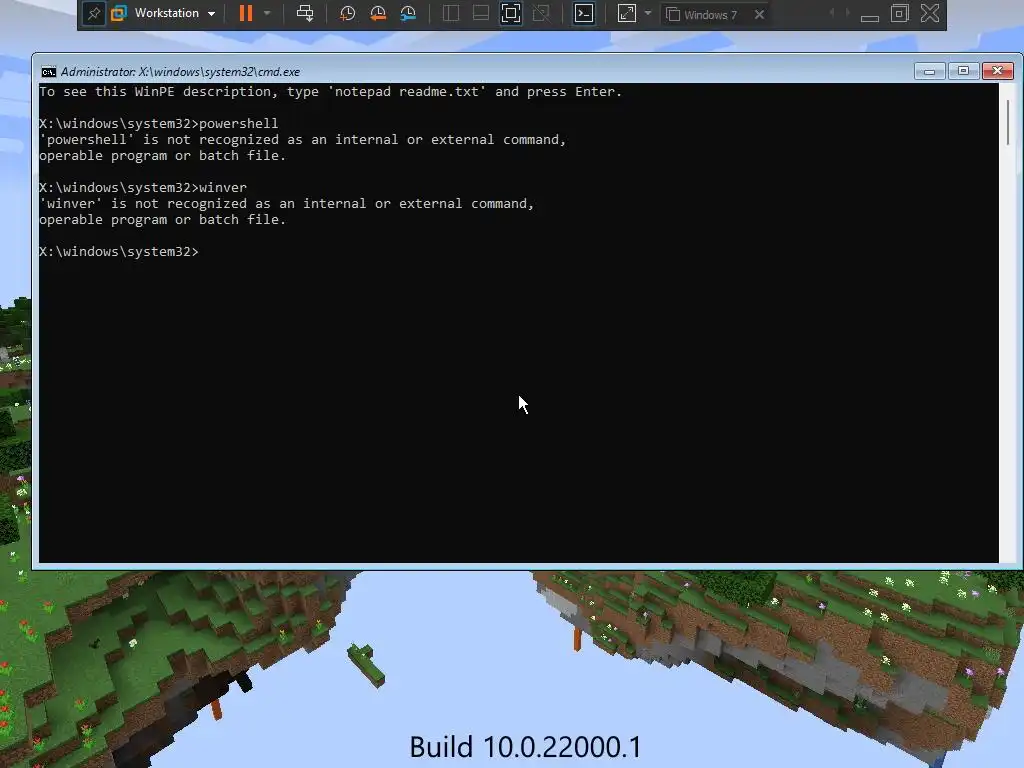Click the cmd.exe vertical scrollbar thumb

[x=1008, y=121]
